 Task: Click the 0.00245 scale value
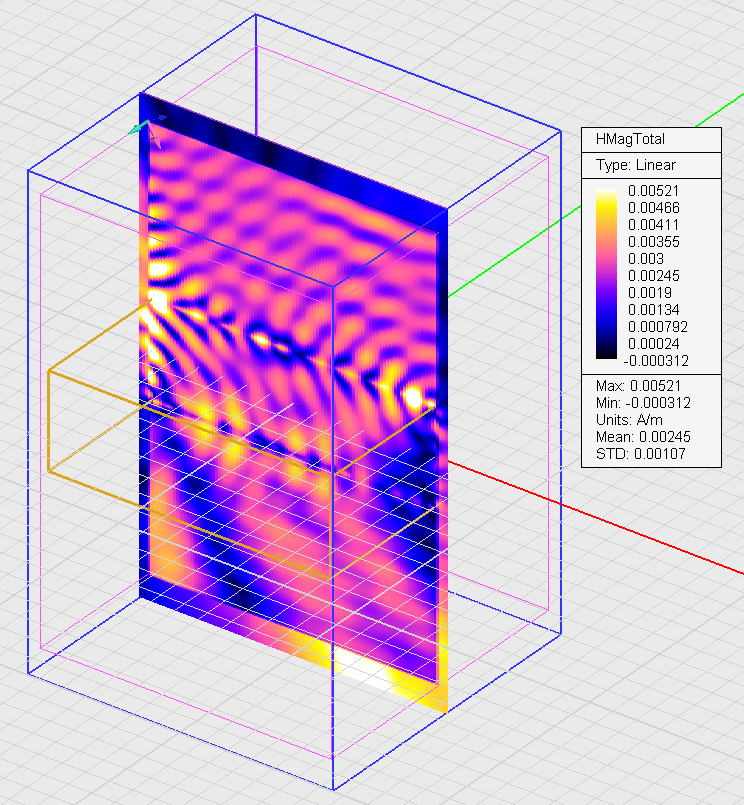point(654,276)
